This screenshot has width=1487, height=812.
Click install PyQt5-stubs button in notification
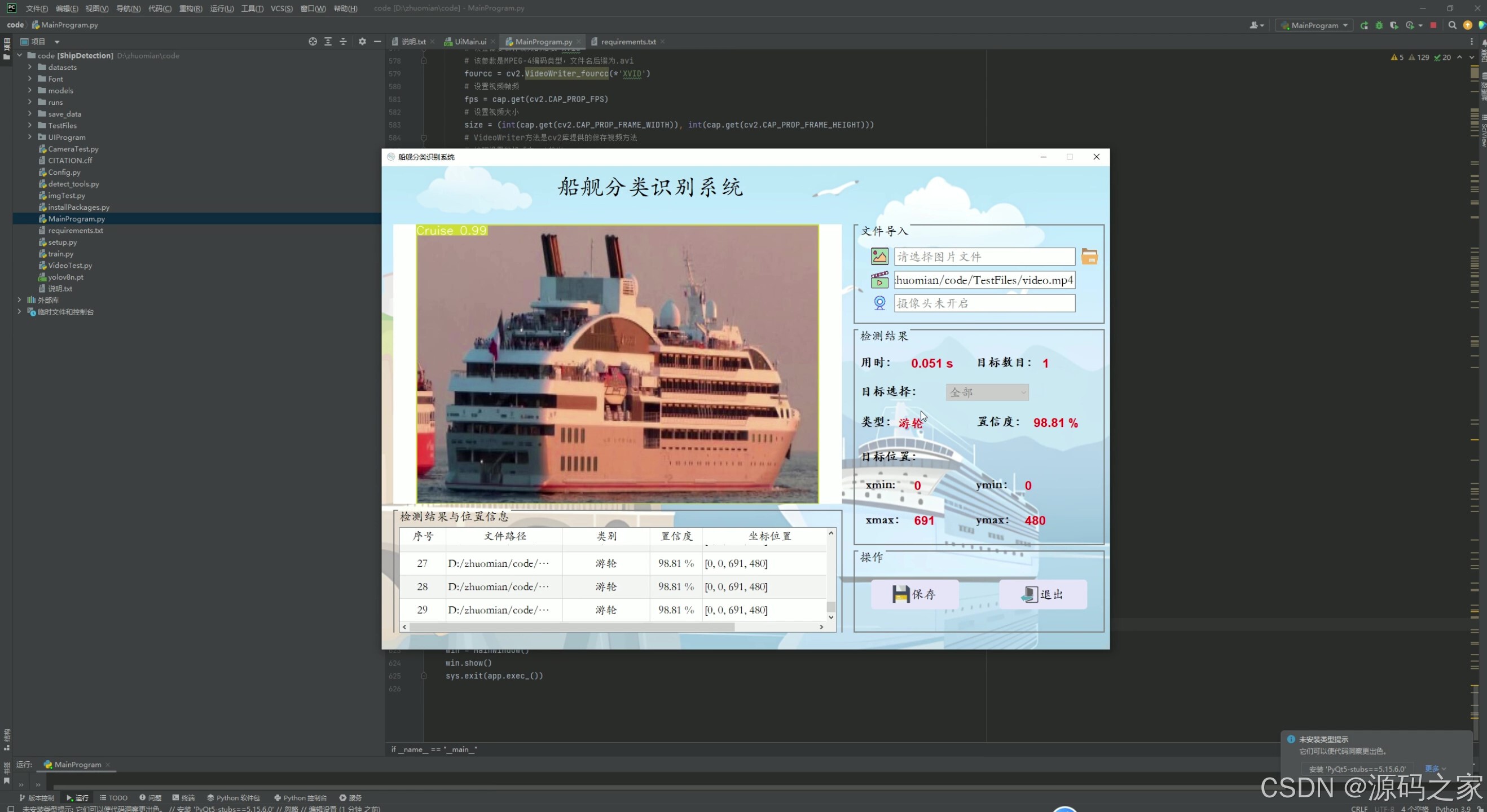(1357, 769)
